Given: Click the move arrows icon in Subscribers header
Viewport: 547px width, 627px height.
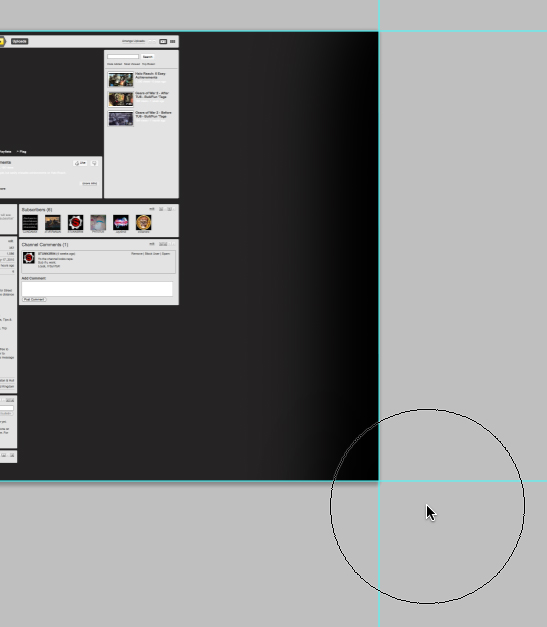Looking at the screenshot, I should pyautogui.click(x=165, y=209).
